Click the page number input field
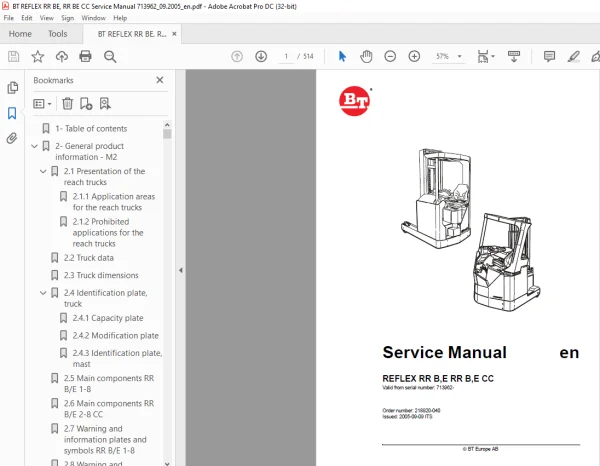Image resolution: width=600 pixels, height=466 pixels. [286, 57]
